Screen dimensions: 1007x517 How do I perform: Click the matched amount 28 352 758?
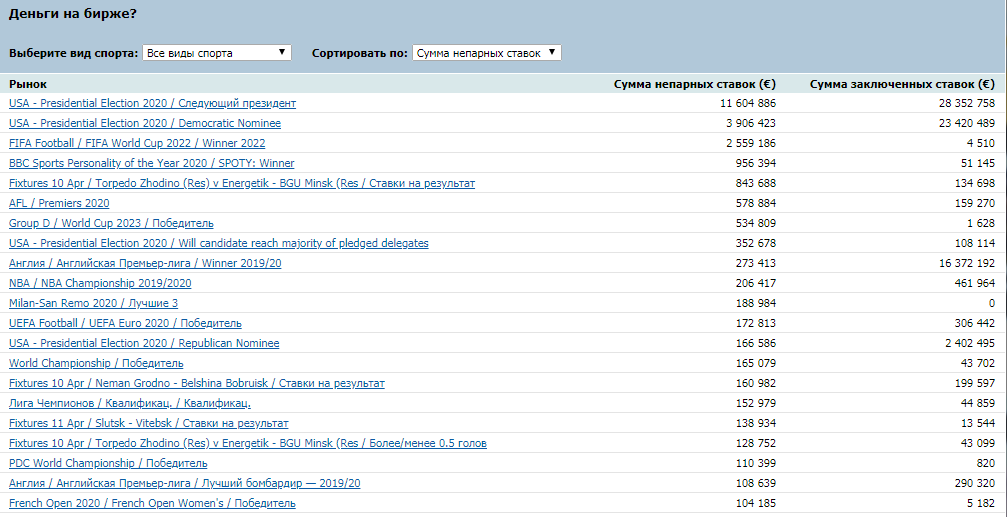click(966, 103)
